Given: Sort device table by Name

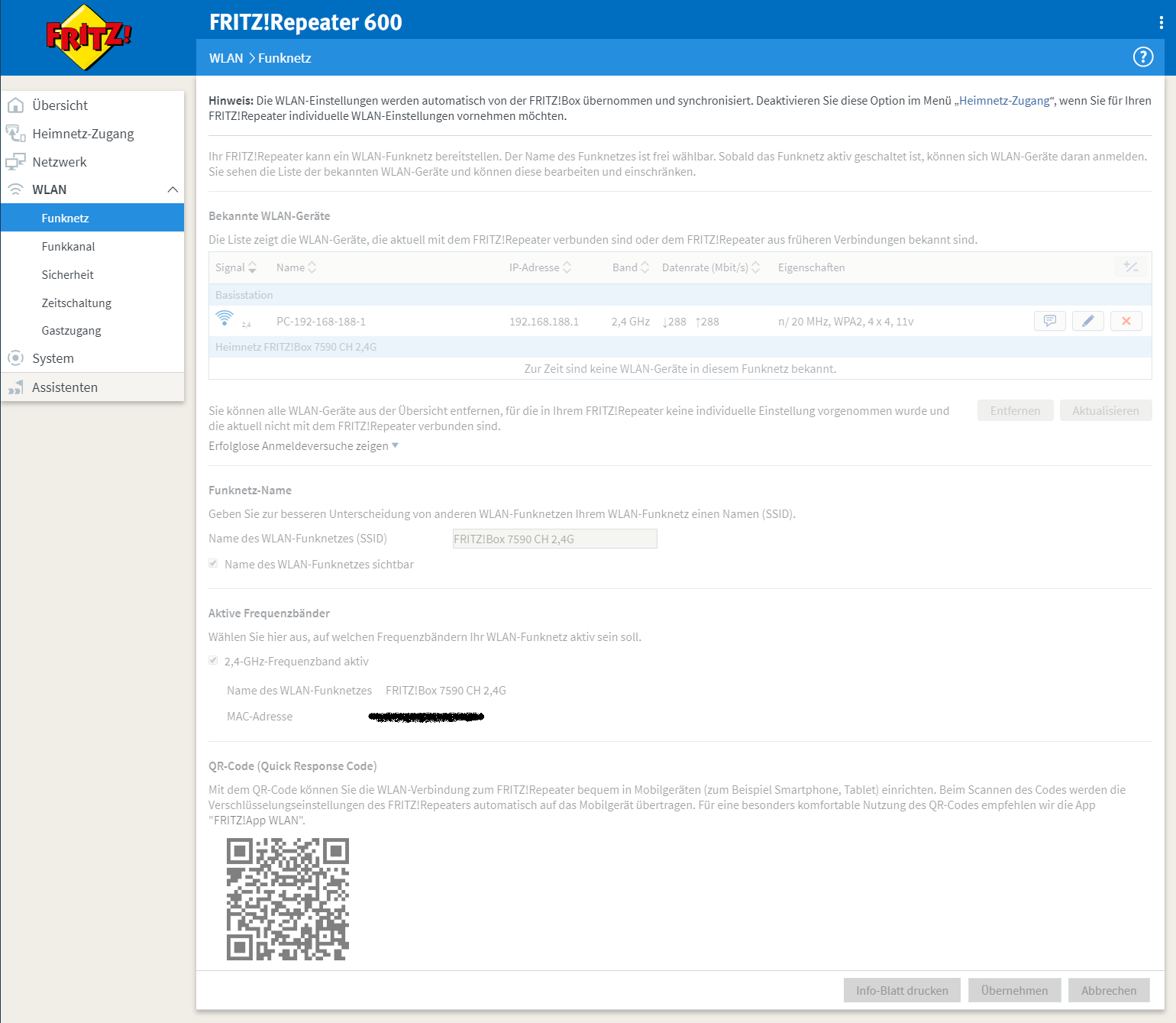Looking at the screenshot, I should [x=296, y=267].
